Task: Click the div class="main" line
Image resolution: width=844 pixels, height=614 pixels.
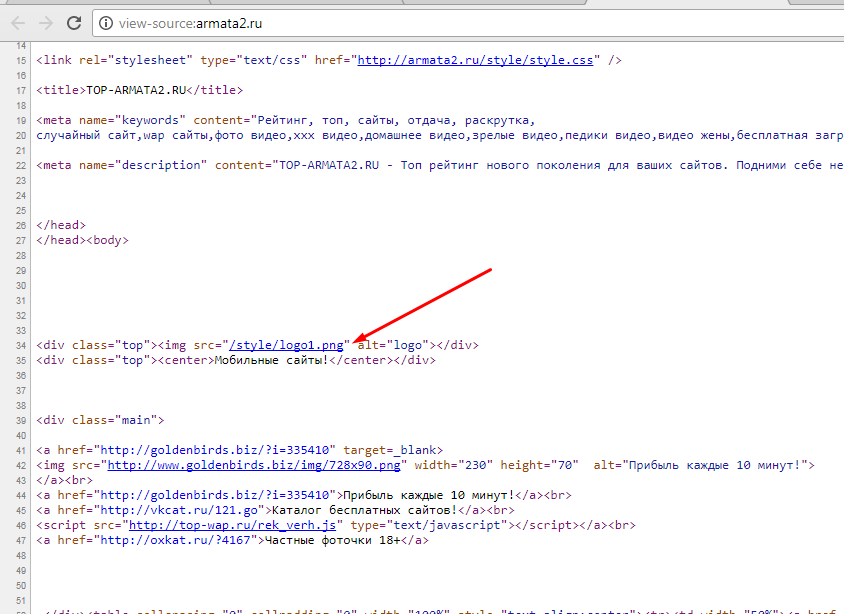Action: pos(101,420)
